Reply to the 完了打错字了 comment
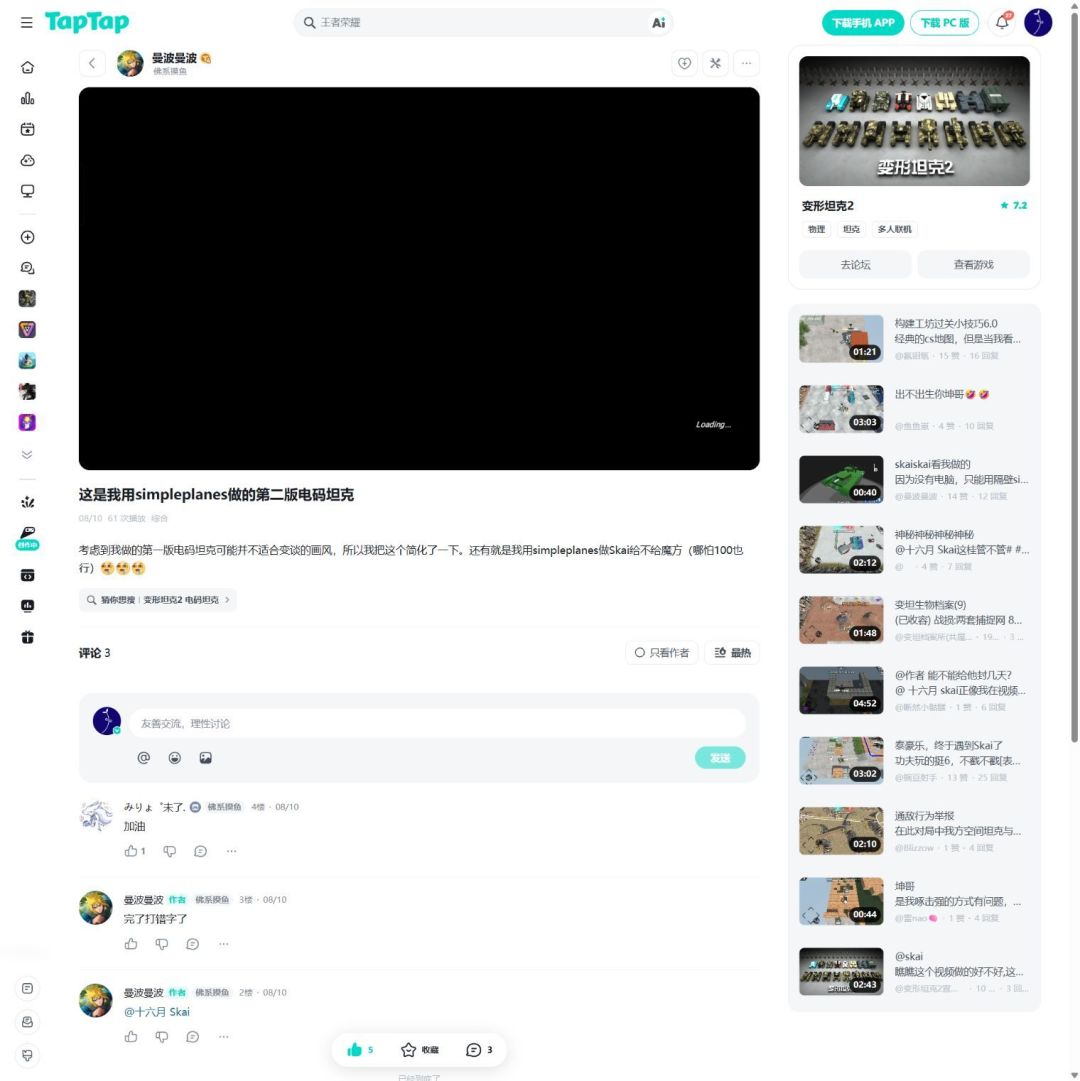This screenshot has width=1080, height=1081. click(192, 944)
